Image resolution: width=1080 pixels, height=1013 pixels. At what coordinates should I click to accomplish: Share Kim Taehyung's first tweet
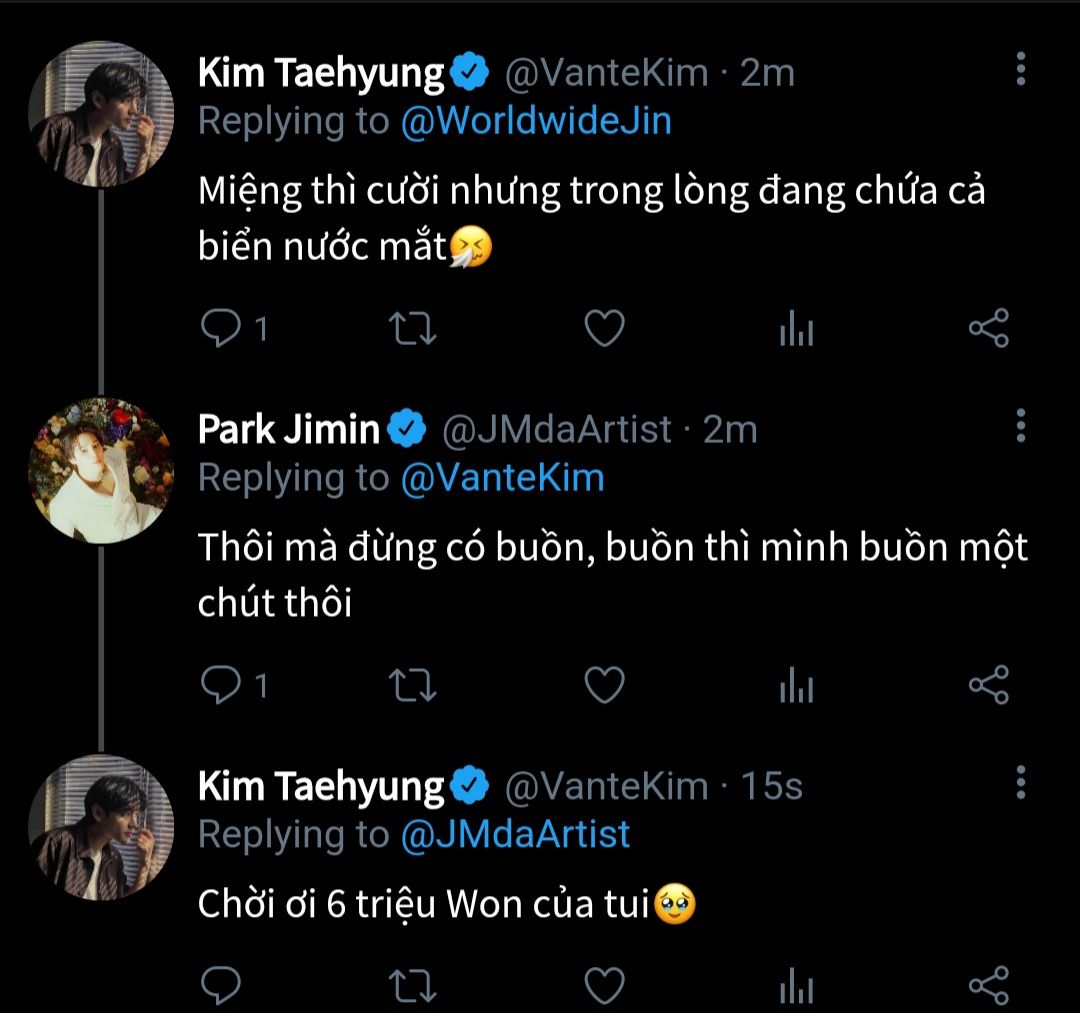coord(988,328)
